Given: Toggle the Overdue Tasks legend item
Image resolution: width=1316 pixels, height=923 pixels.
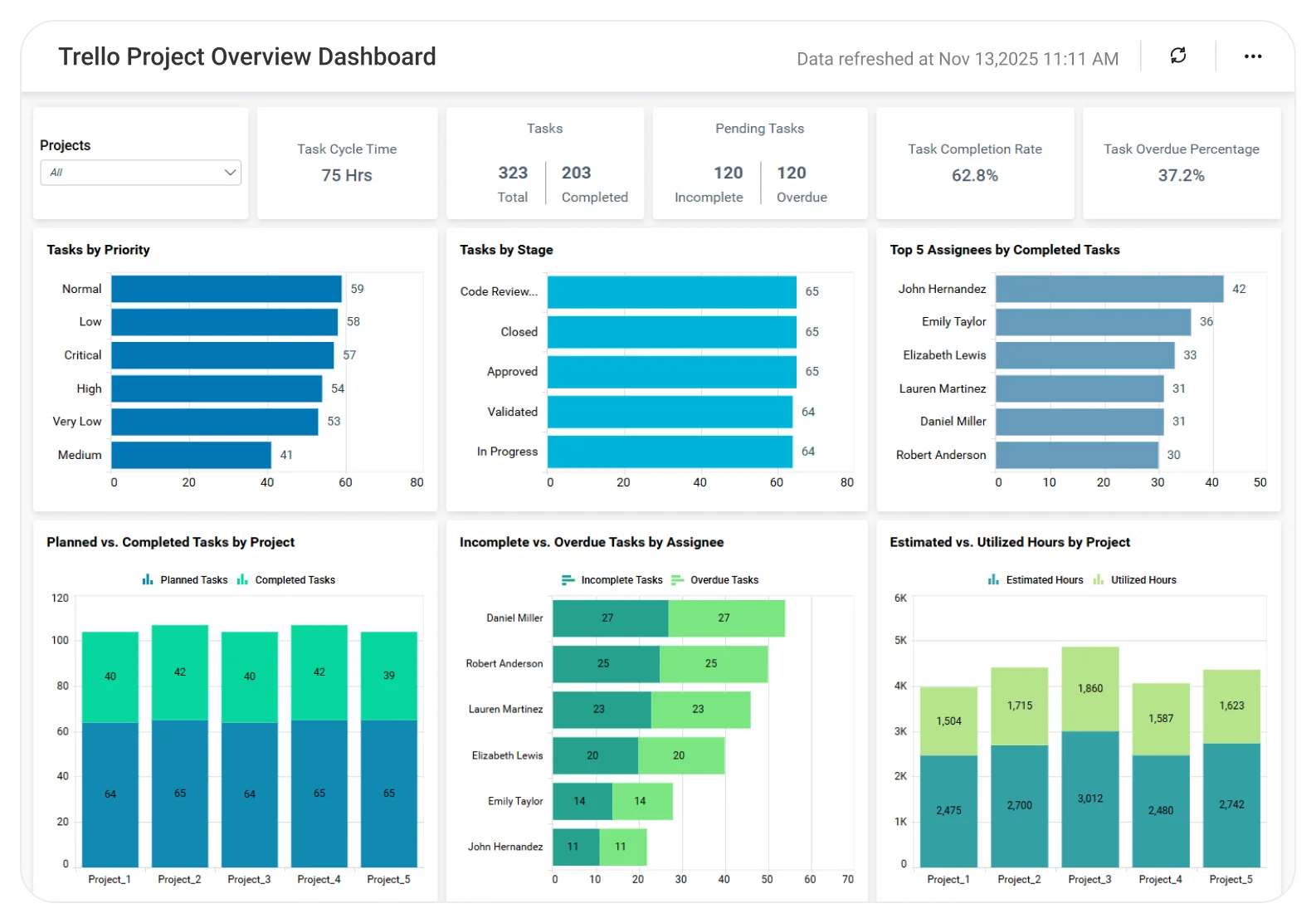Looking at the screenshot, I should 715,580.
